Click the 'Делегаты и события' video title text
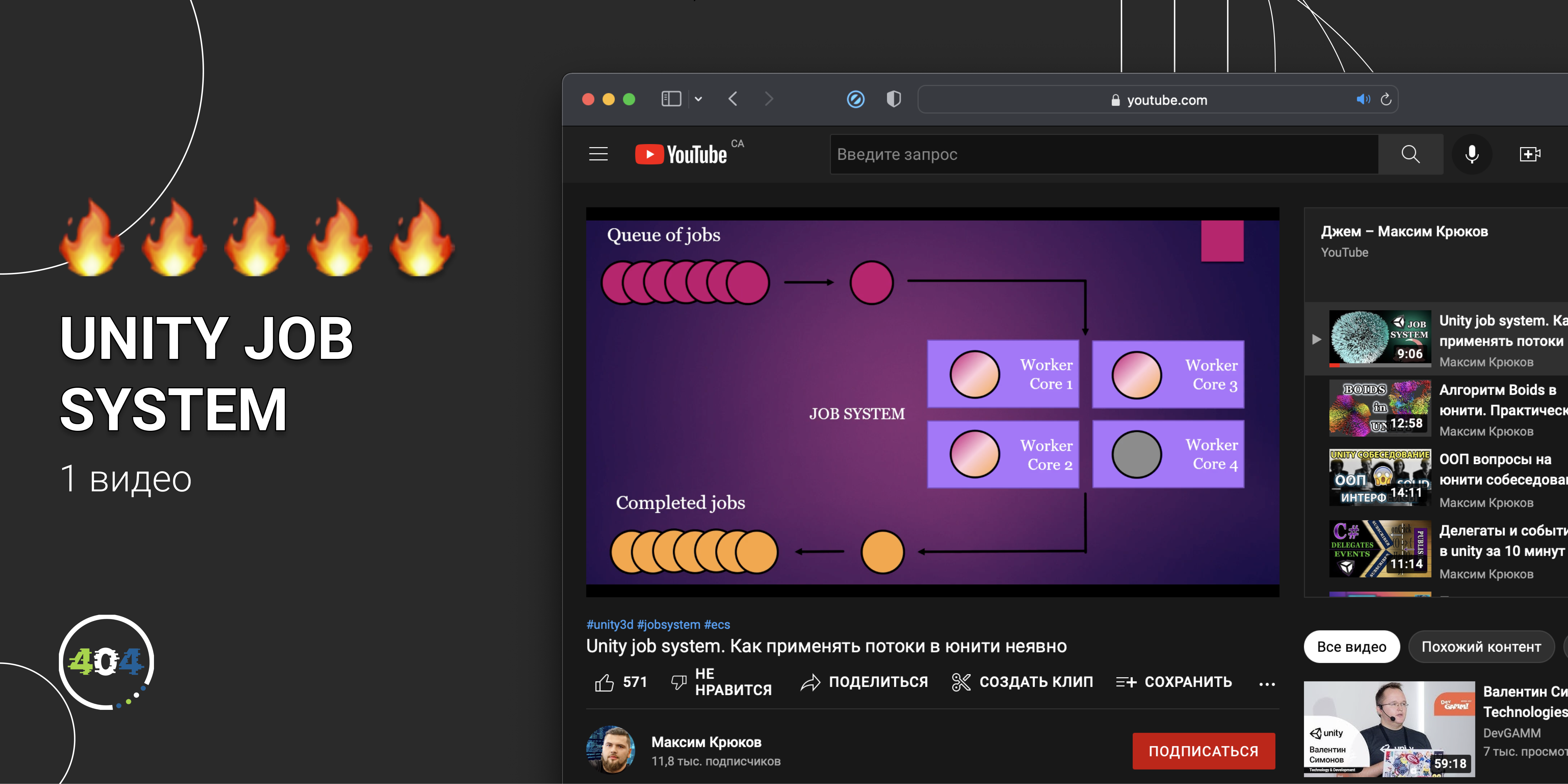Image resolution: width=1568 pixels, height=784 pixels. click(x=1503, y=541)
